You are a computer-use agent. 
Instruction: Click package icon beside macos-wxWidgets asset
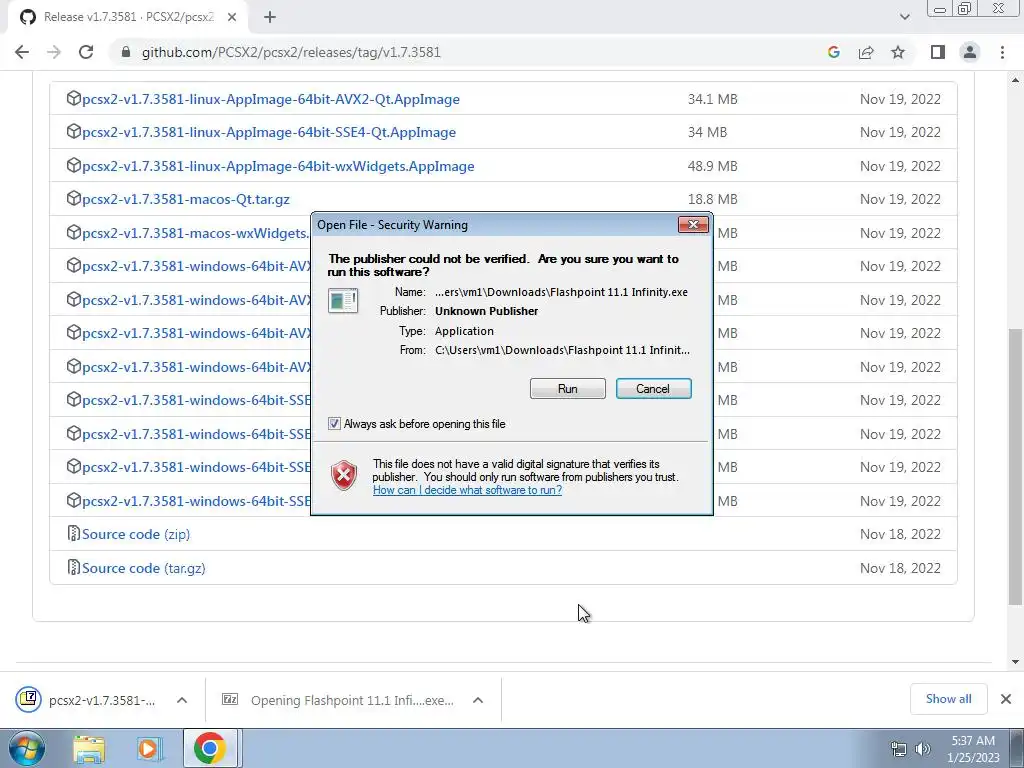tap(74, 232)
